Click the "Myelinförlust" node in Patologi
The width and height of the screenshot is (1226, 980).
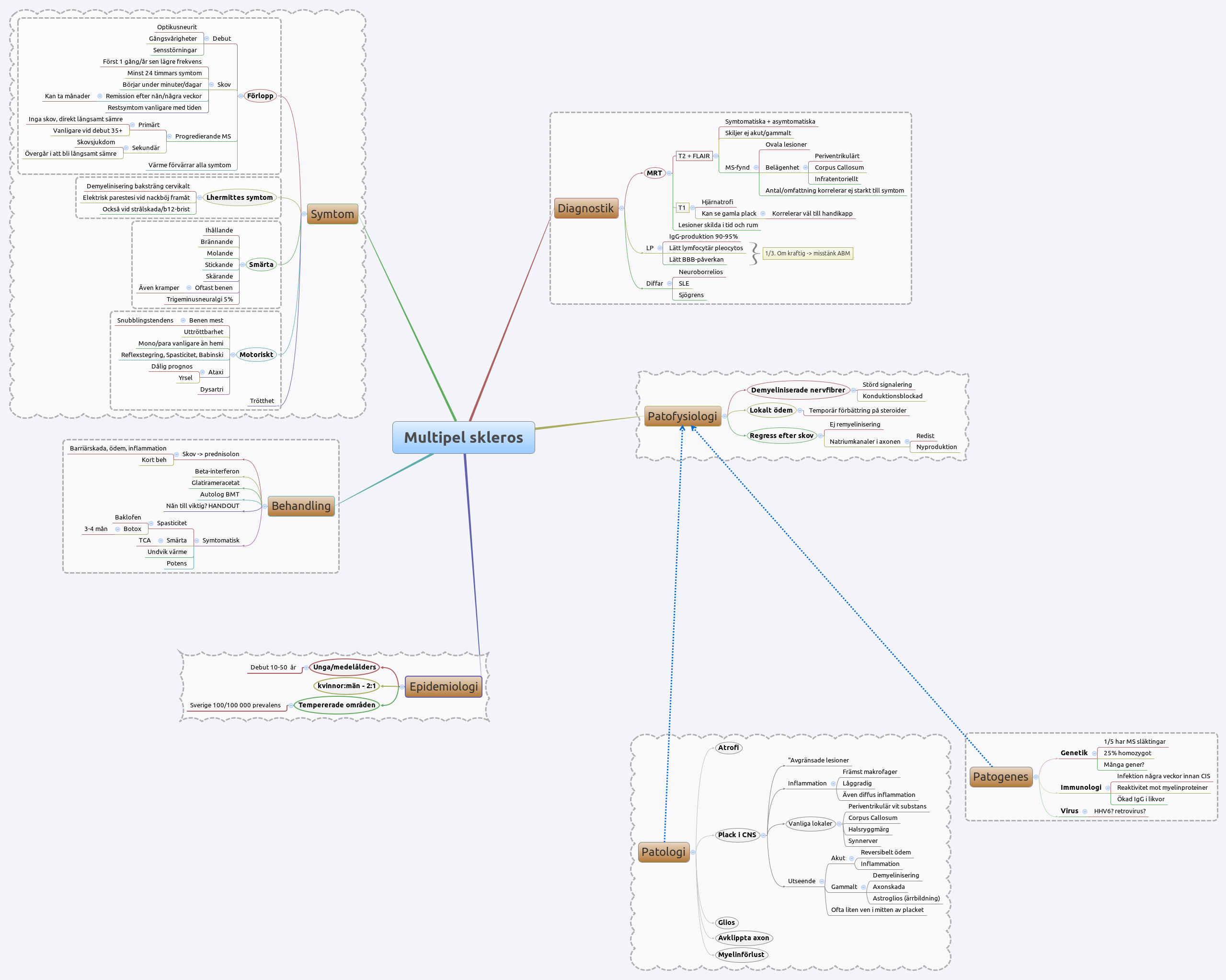(x=743, y=955)
